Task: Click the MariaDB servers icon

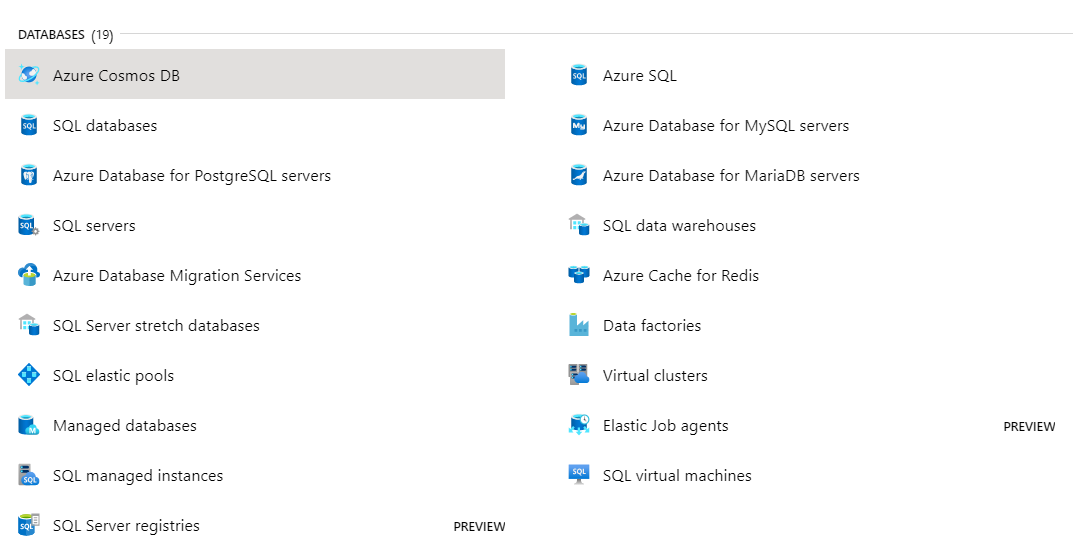Action: [x=579, y=175]
